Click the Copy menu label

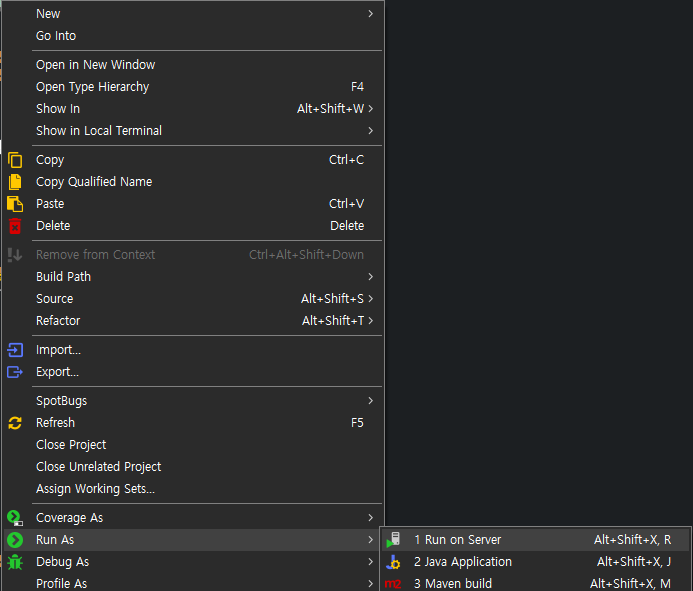[x=50, y=160]
